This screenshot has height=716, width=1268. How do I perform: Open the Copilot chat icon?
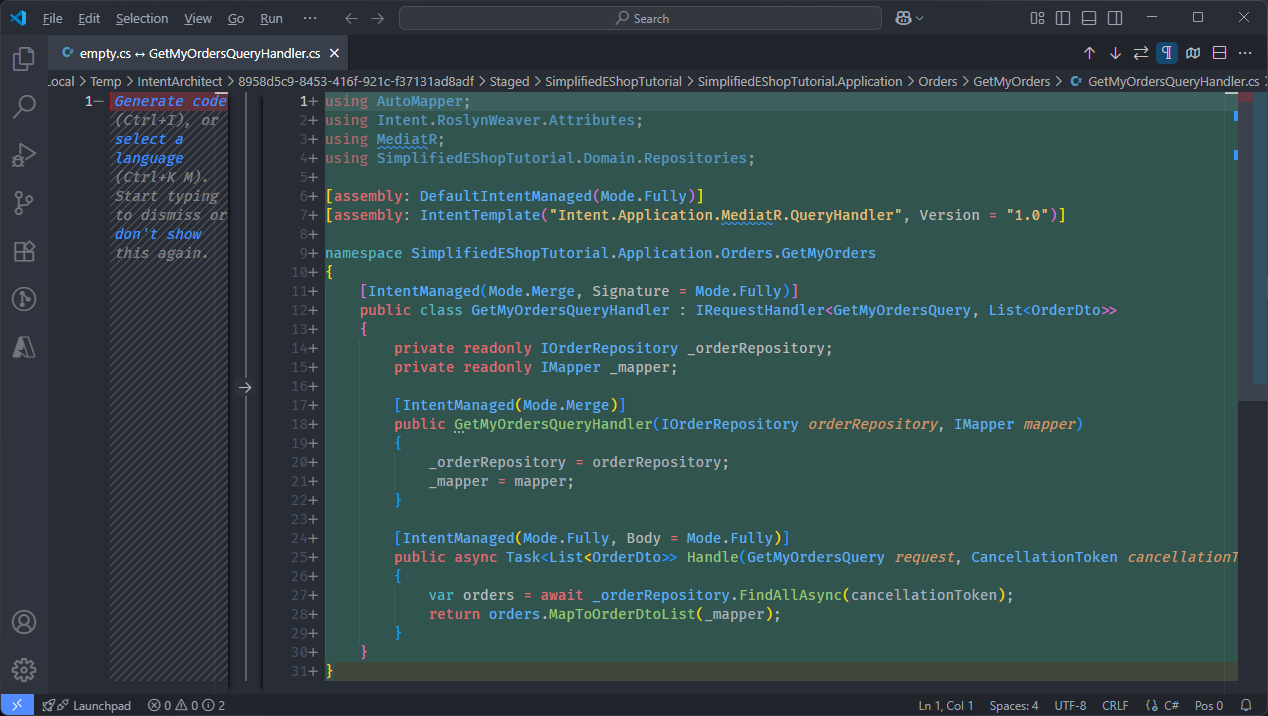[x=903, y=18]
